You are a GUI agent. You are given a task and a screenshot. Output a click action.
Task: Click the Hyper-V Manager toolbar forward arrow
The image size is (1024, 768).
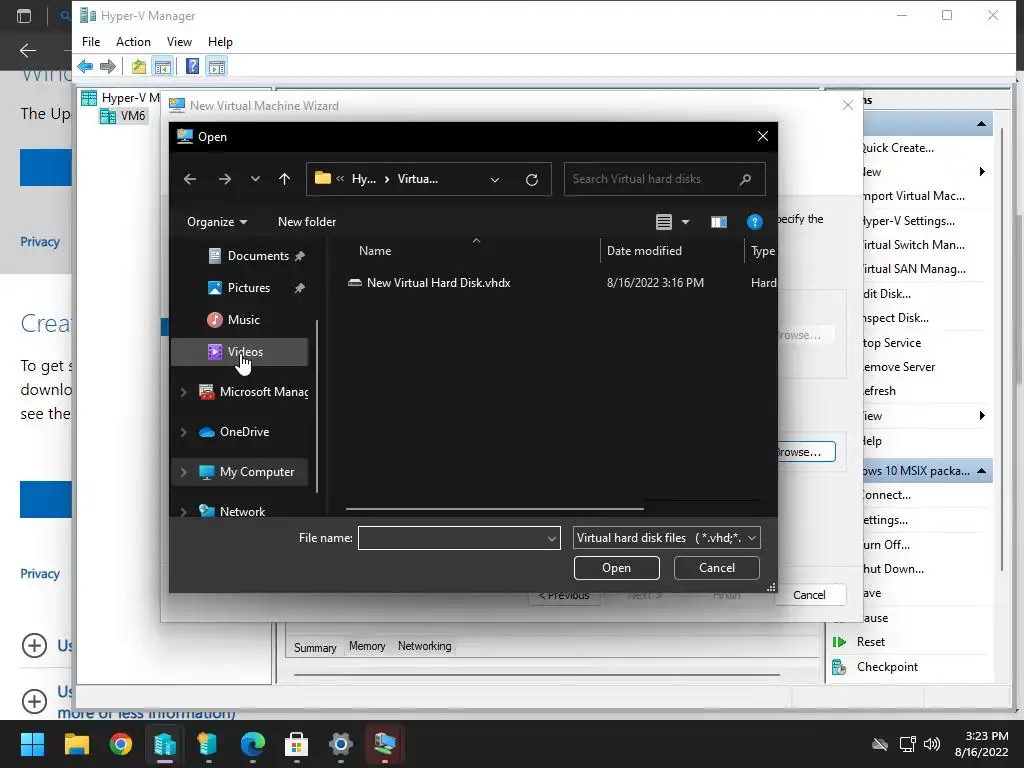click(108, 66)
